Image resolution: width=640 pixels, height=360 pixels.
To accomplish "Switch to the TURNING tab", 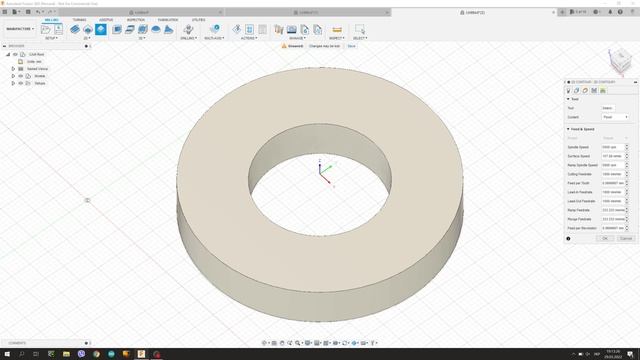I will coord(80,20).
